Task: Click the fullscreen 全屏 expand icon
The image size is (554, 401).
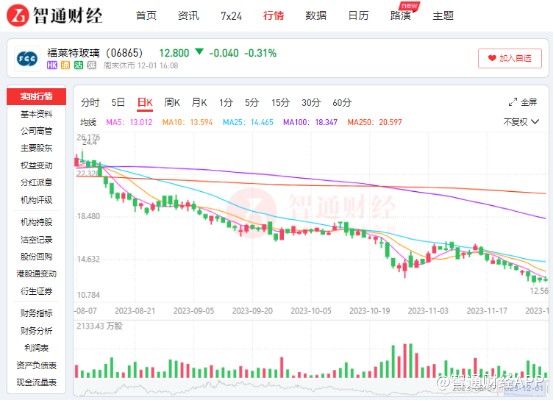Action: [513, 102]
